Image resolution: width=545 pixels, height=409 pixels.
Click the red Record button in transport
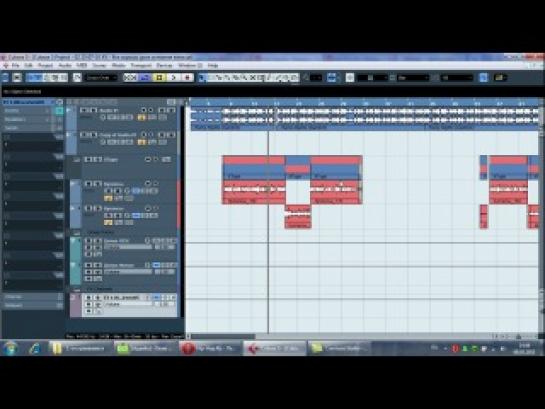(x=188, y=77)
